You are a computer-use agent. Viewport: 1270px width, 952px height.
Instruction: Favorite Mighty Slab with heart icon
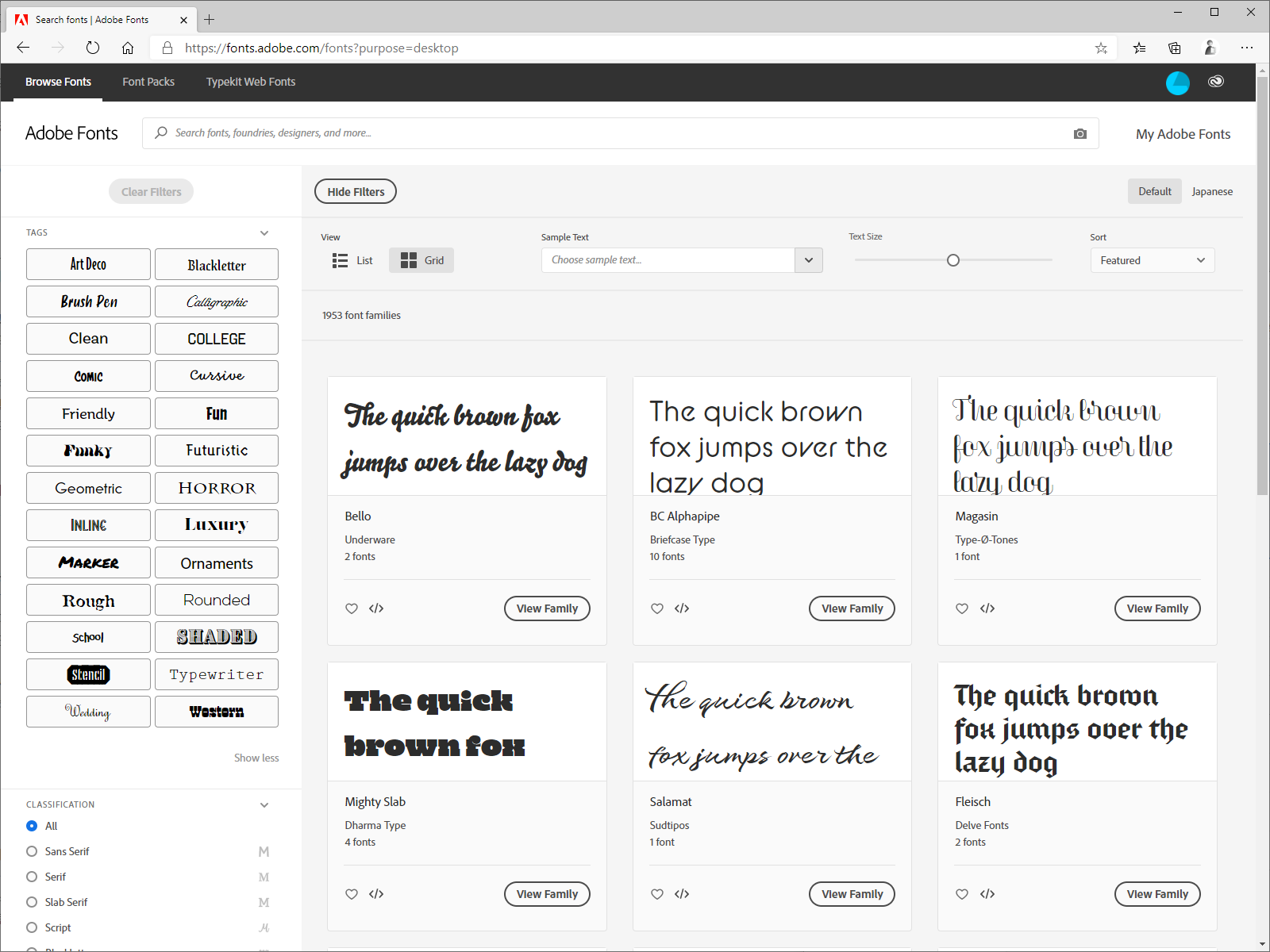(x=352, y=894)
